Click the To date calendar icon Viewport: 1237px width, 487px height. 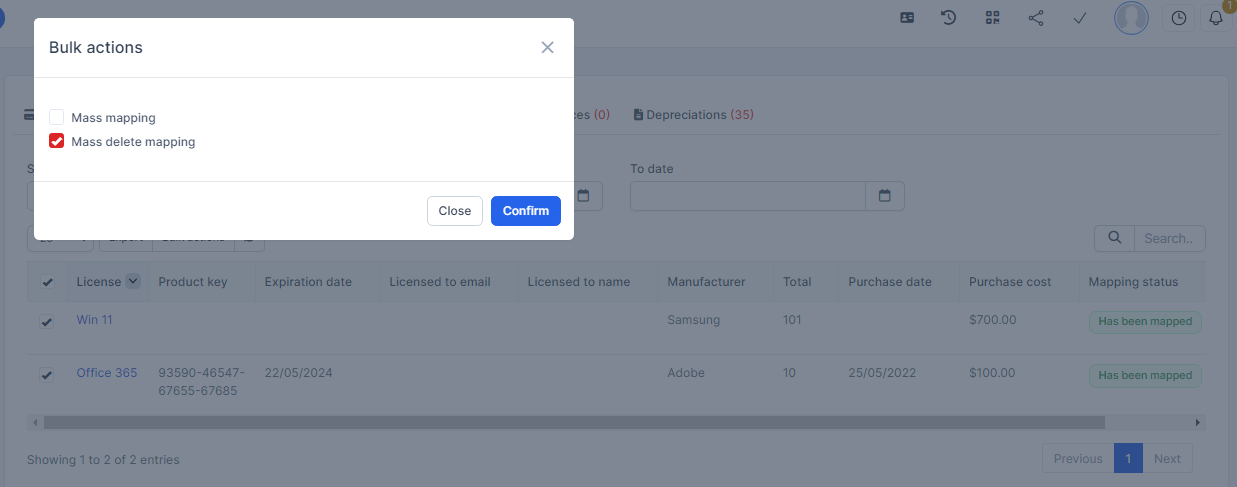[885, 196]
